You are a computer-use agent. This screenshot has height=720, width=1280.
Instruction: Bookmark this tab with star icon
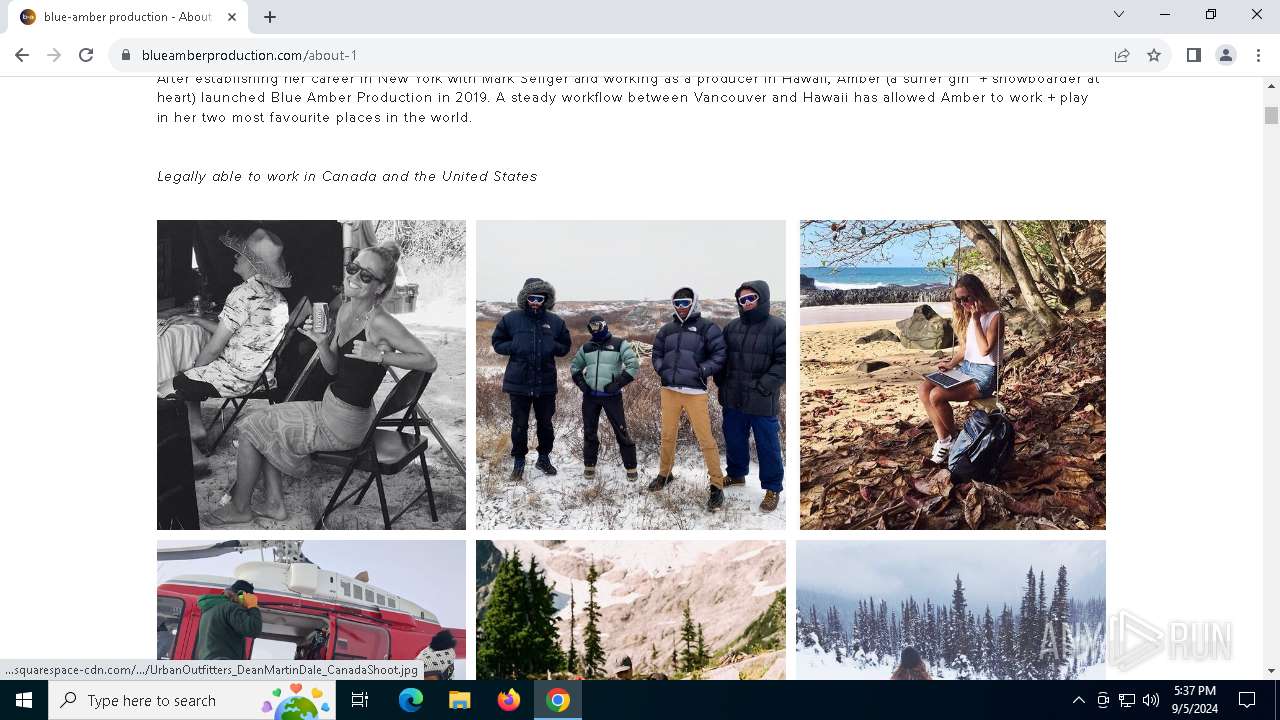[1154, 55]
